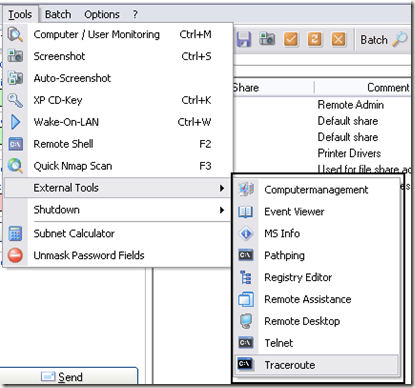Start Remote Desktop from submenu
Image resolution: width=415 pixels, height=388 pixels.
pyautogui.click(x=317, y=321)
